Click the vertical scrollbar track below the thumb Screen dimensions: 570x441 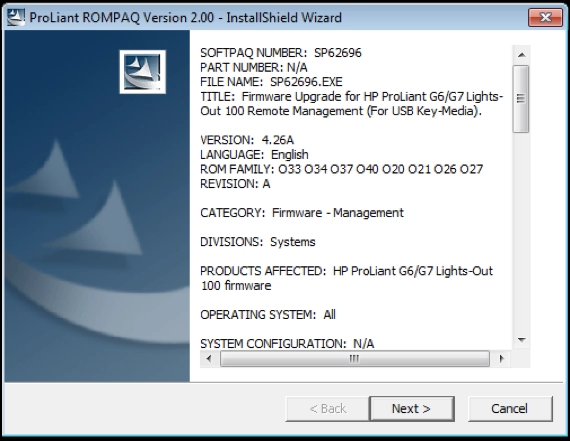[x=522, y=232]
